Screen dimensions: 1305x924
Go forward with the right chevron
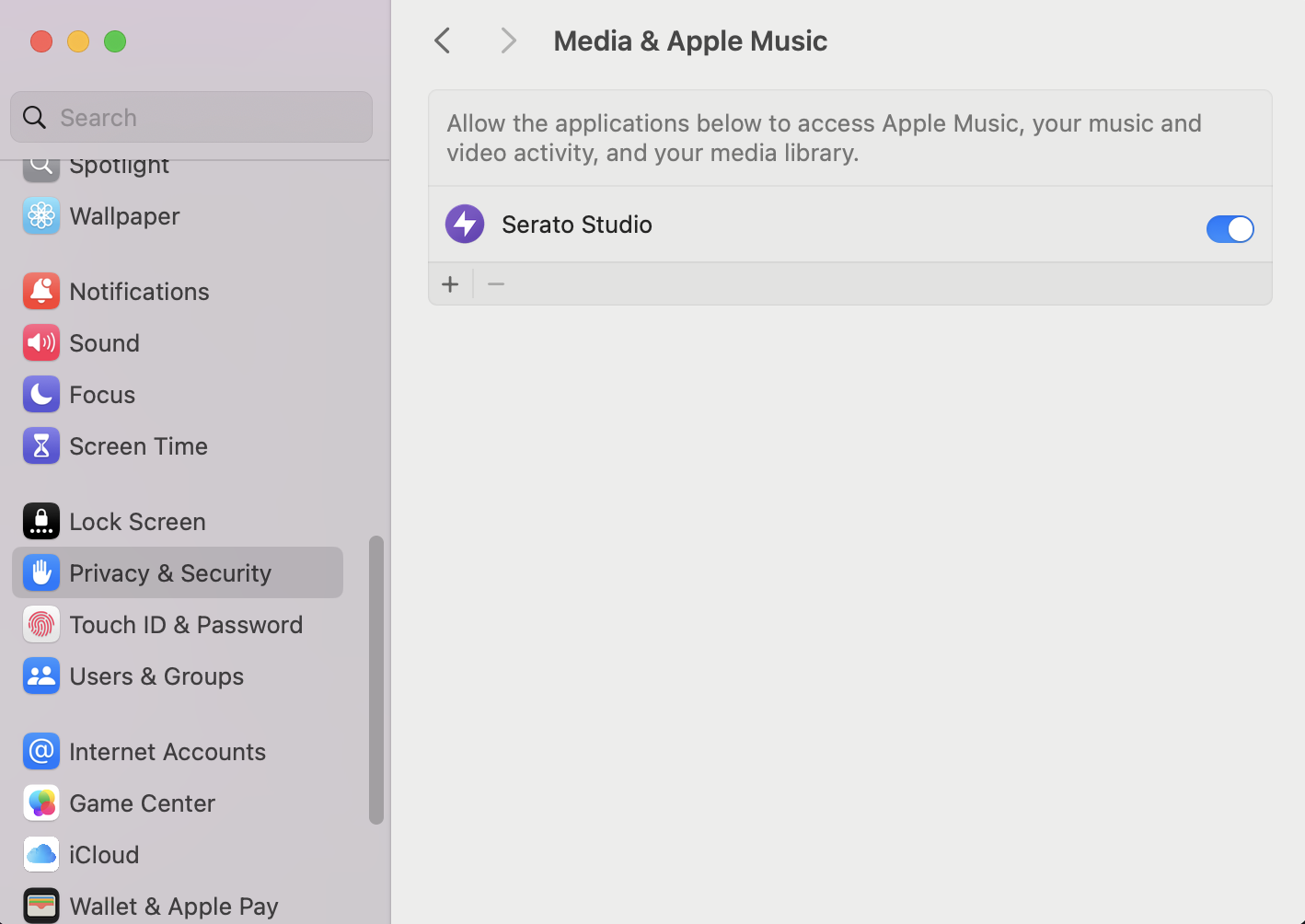(508, 40)
